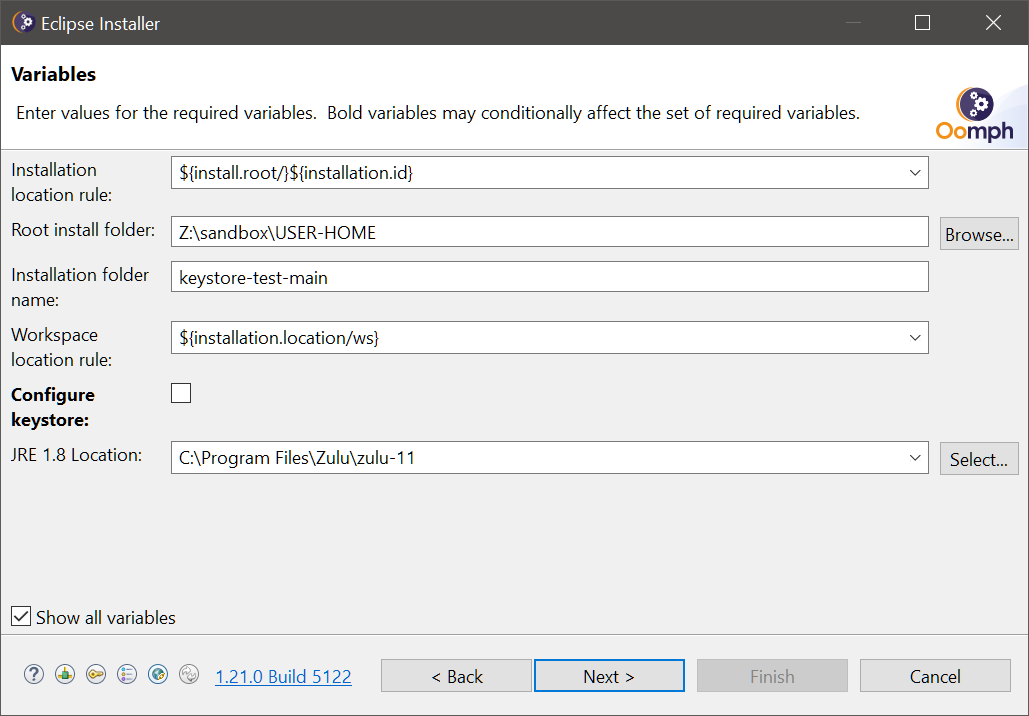The height and width of the screenshot is (716, 1029).
Task: Expand the Workspace location rule dropdown
Action: coord(915,338)
